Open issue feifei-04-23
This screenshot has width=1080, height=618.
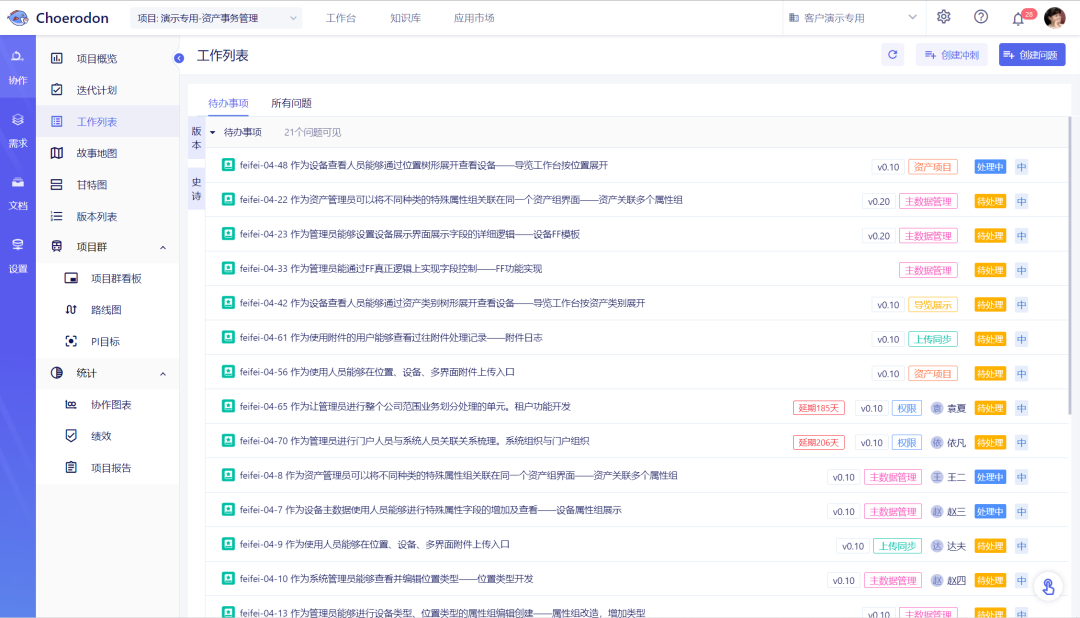410,234
